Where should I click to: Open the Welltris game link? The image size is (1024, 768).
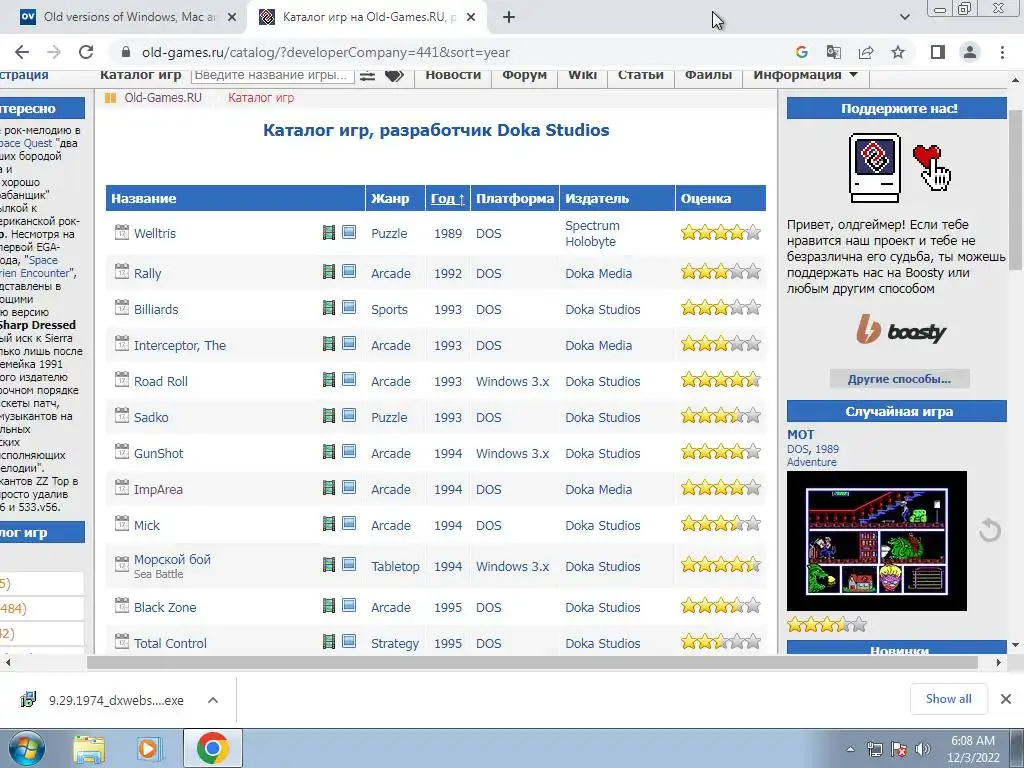155,233
